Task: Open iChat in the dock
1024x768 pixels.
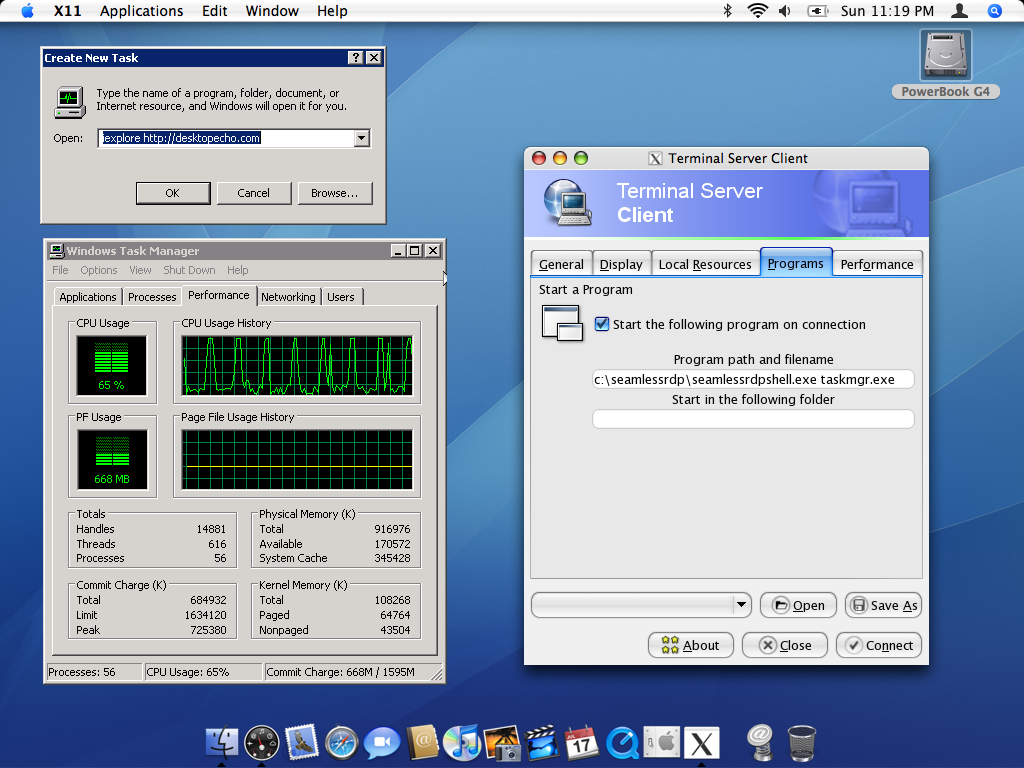Action: tap(382, 743)
